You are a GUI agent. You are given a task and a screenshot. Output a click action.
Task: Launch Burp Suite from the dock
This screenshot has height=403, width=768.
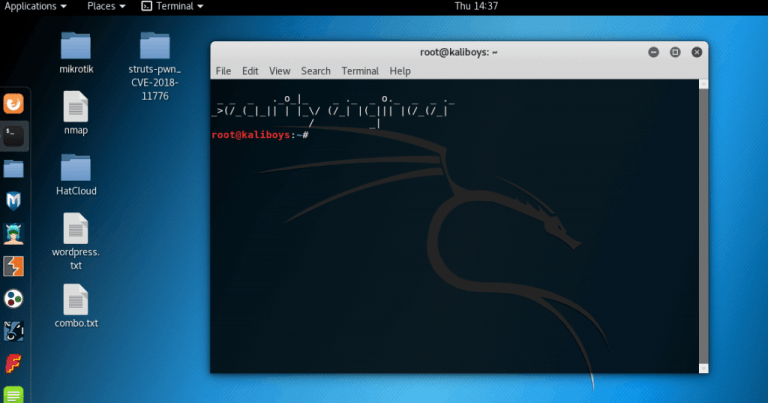(14, 266)
